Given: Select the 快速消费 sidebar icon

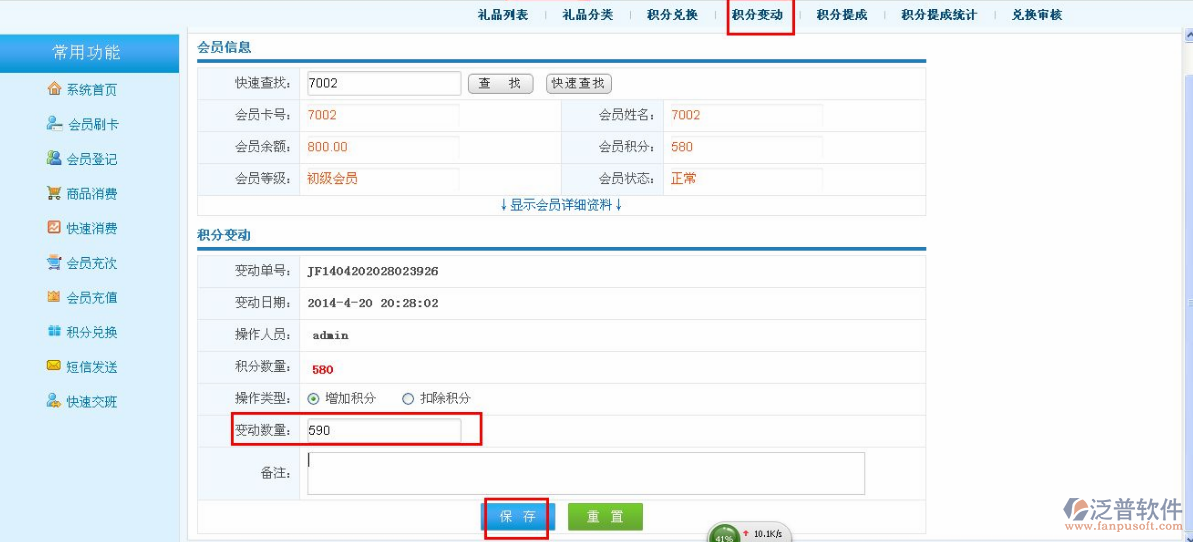Looking at the screenshot, I should point(54,228).
